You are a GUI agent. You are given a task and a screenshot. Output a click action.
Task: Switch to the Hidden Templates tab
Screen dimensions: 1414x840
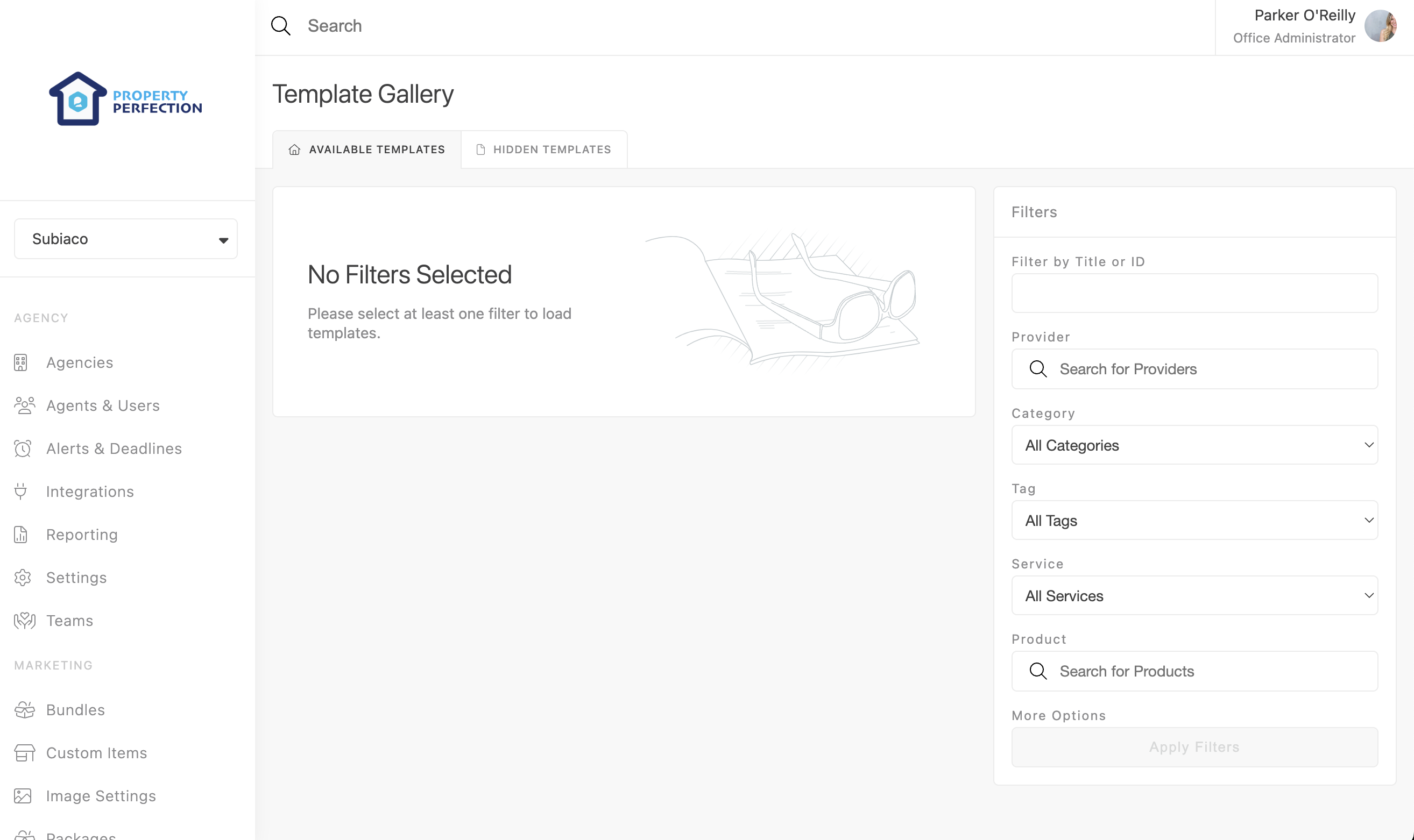point(543,150)
